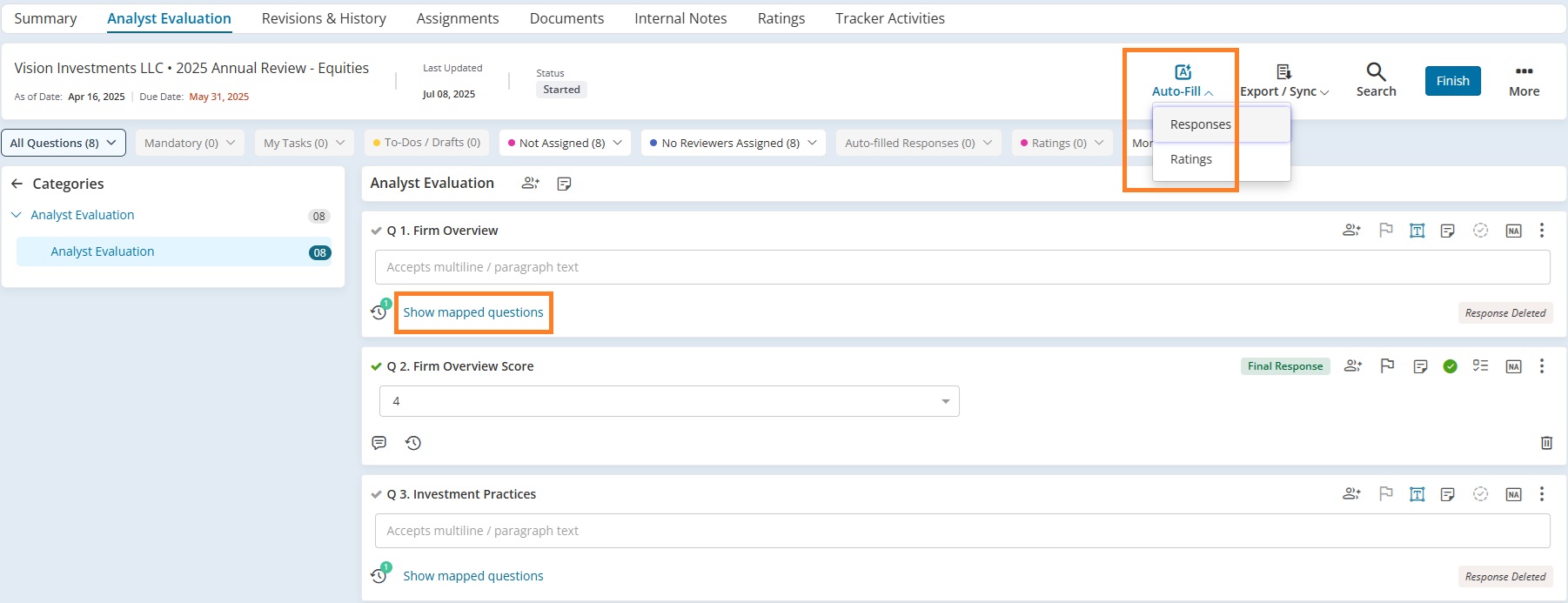Toggle checkmark beside Q 3. Investment Practices

(376, 494)
